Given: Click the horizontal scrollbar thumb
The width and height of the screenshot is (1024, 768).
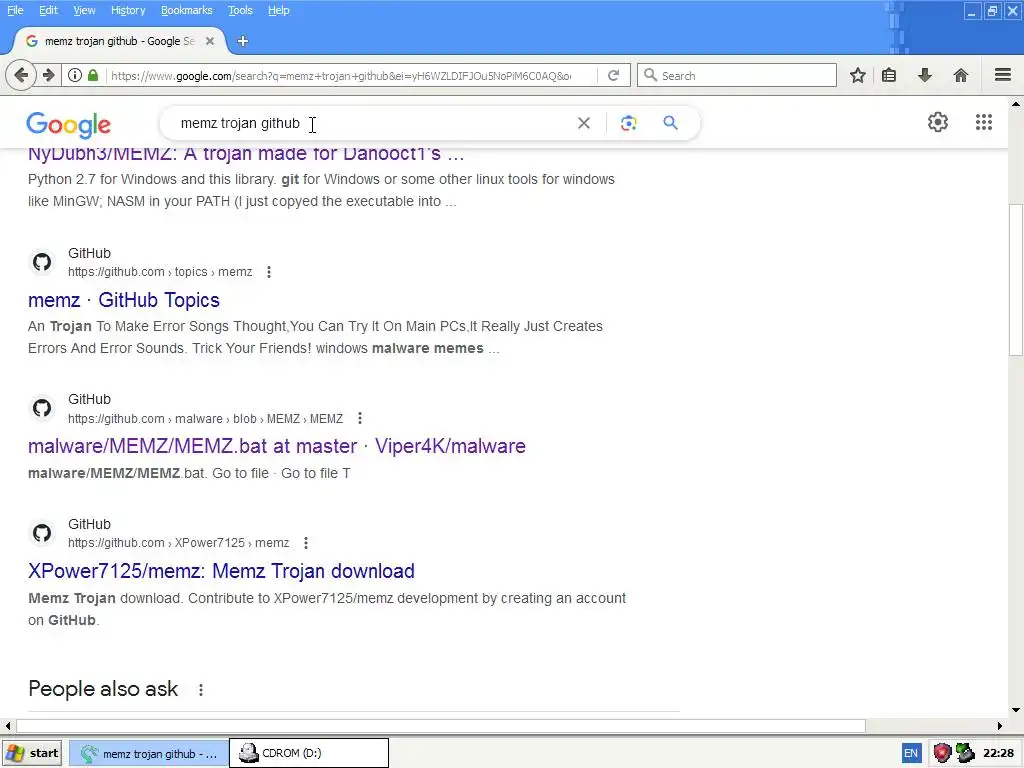Looking at the screenshot, I should click(441, 726).
